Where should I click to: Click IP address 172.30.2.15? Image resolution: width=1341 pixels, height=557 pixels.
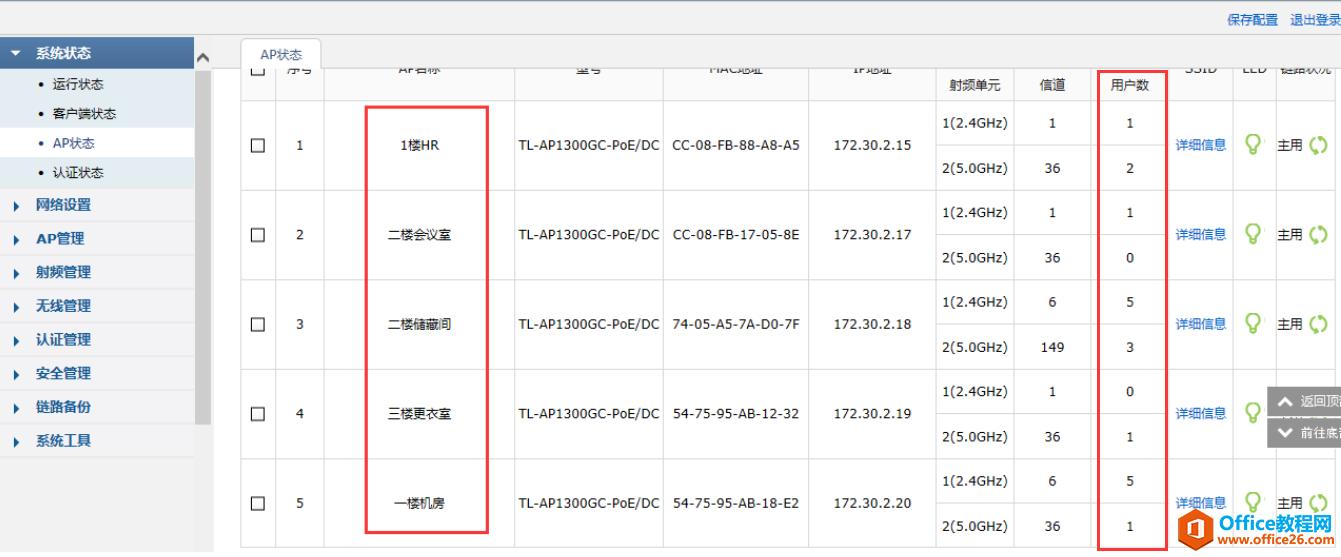[x=872, y=146]
